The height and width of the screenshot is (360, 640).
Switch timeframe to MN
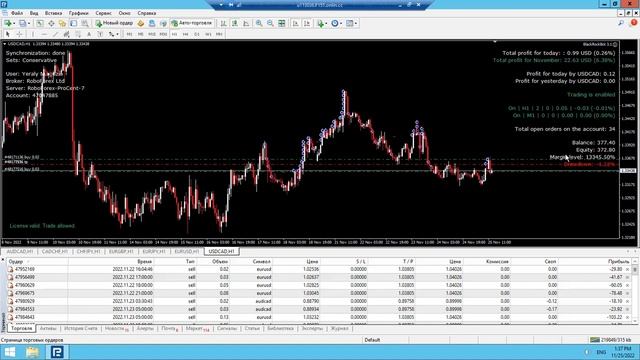click(219, 34)
